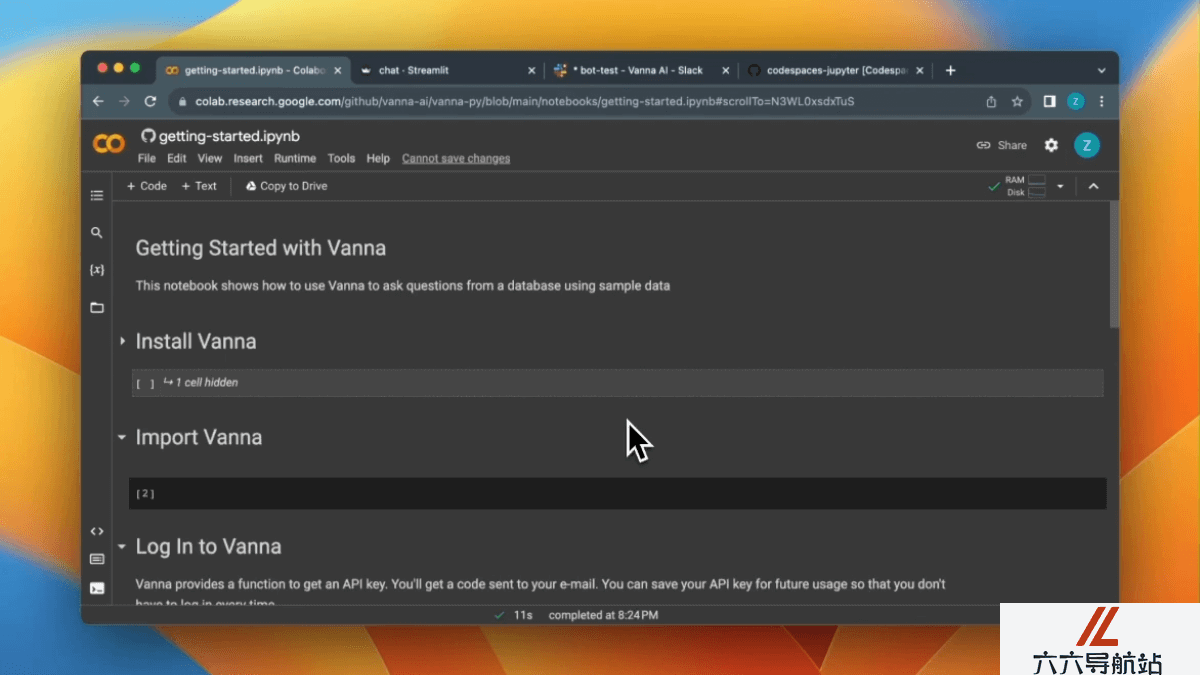Click the Cannot save changes link
The width and height of the screenshot is (1200, 675).
(x=456, y=158)
